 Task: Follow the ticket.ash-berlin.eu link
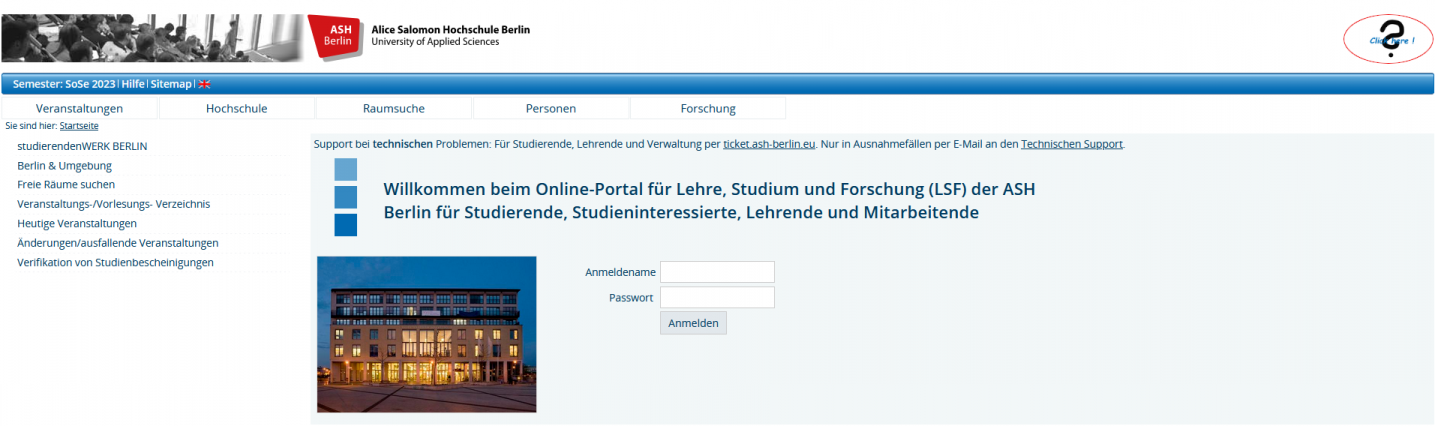(x=769, y=144)
